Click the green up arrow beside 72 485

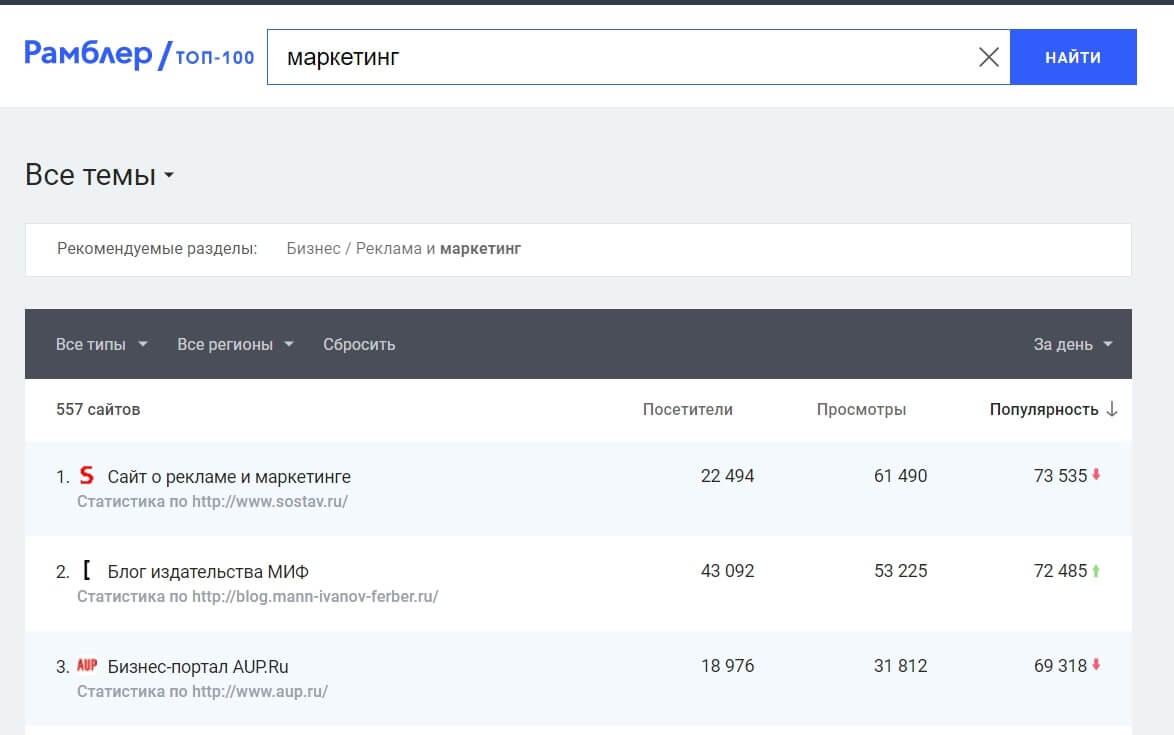coord(1095,571)
